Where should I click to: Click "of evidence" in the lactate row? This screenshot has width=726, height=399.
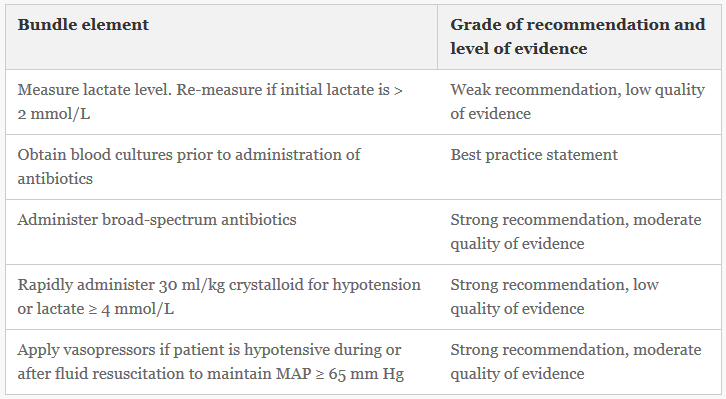point(490,114)
